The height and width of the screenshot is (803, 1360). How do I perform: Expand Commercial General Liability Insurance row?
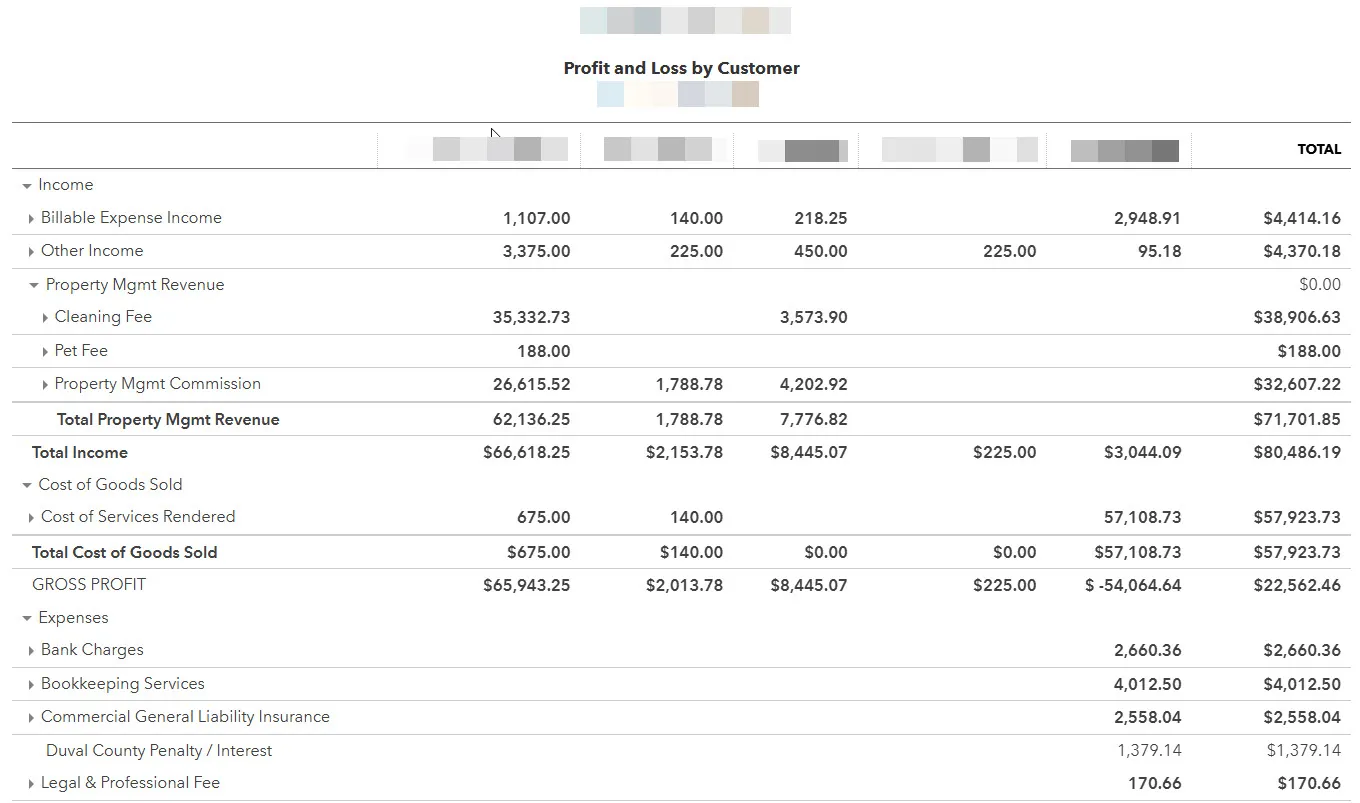tap(31, 718)
